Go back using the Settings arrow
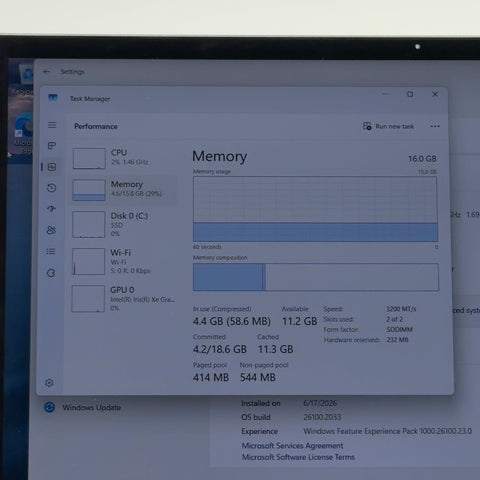The image size is (480, 480). (46, 72)
